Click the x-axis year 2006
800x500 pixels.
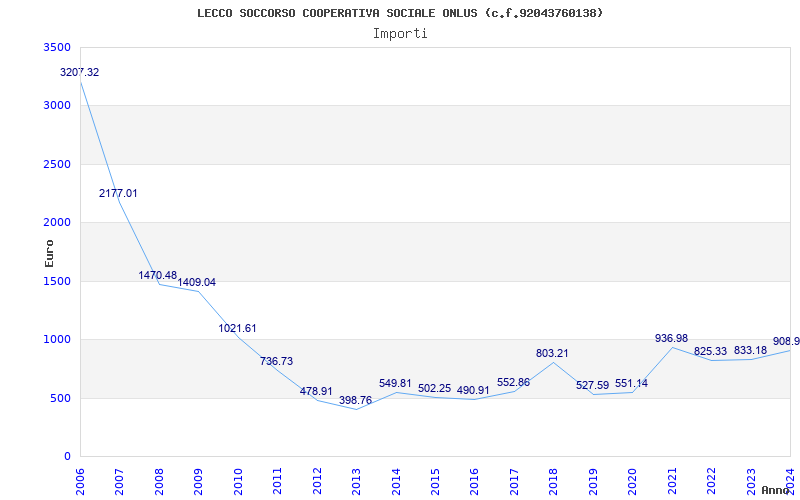(x=80, y=481)
